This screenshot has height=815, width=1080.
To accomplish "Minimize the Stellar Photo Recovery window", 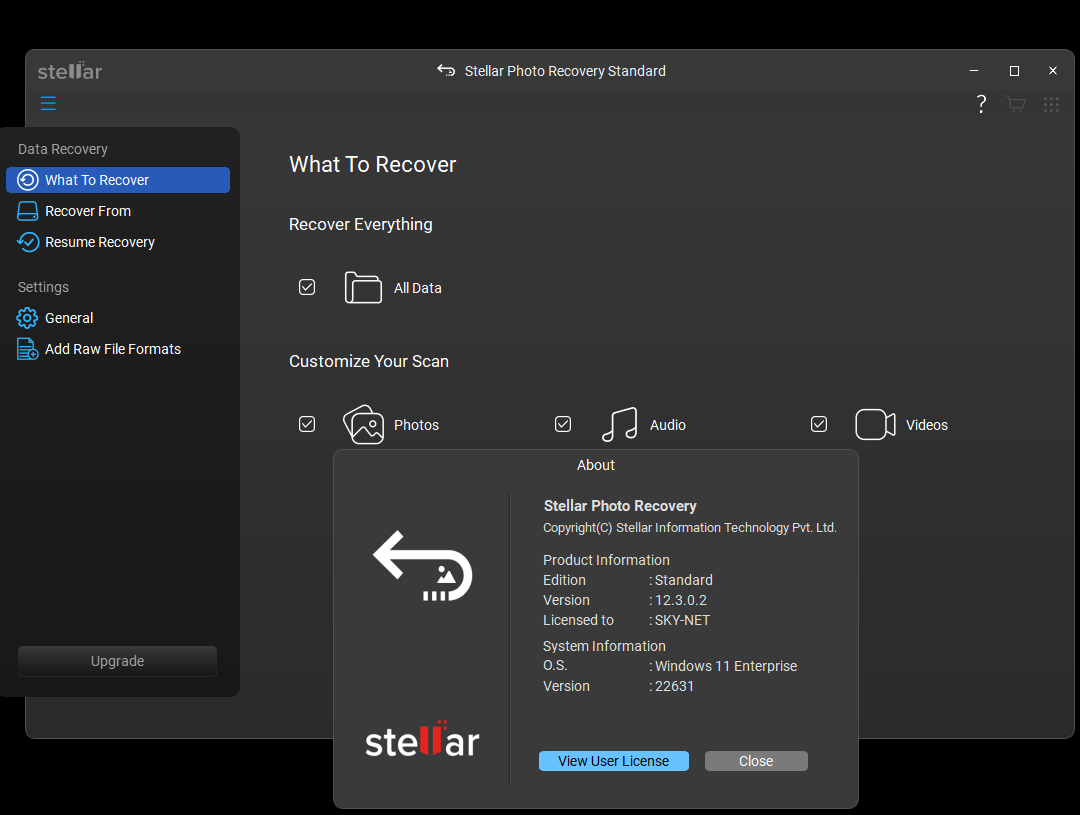I will pyautogui.click(x=974, y=70).
